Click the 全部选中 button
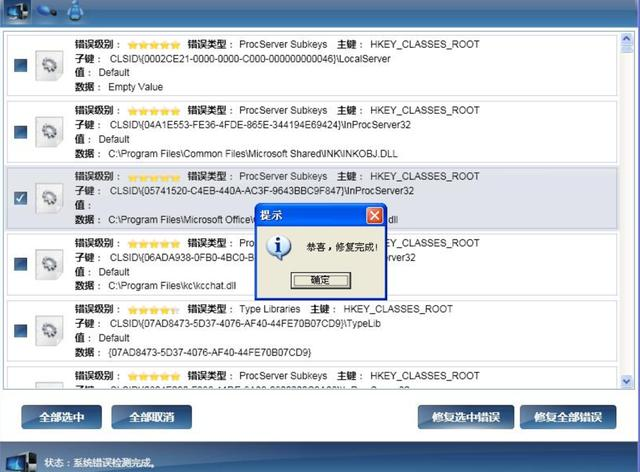 [x=62, y=417]
